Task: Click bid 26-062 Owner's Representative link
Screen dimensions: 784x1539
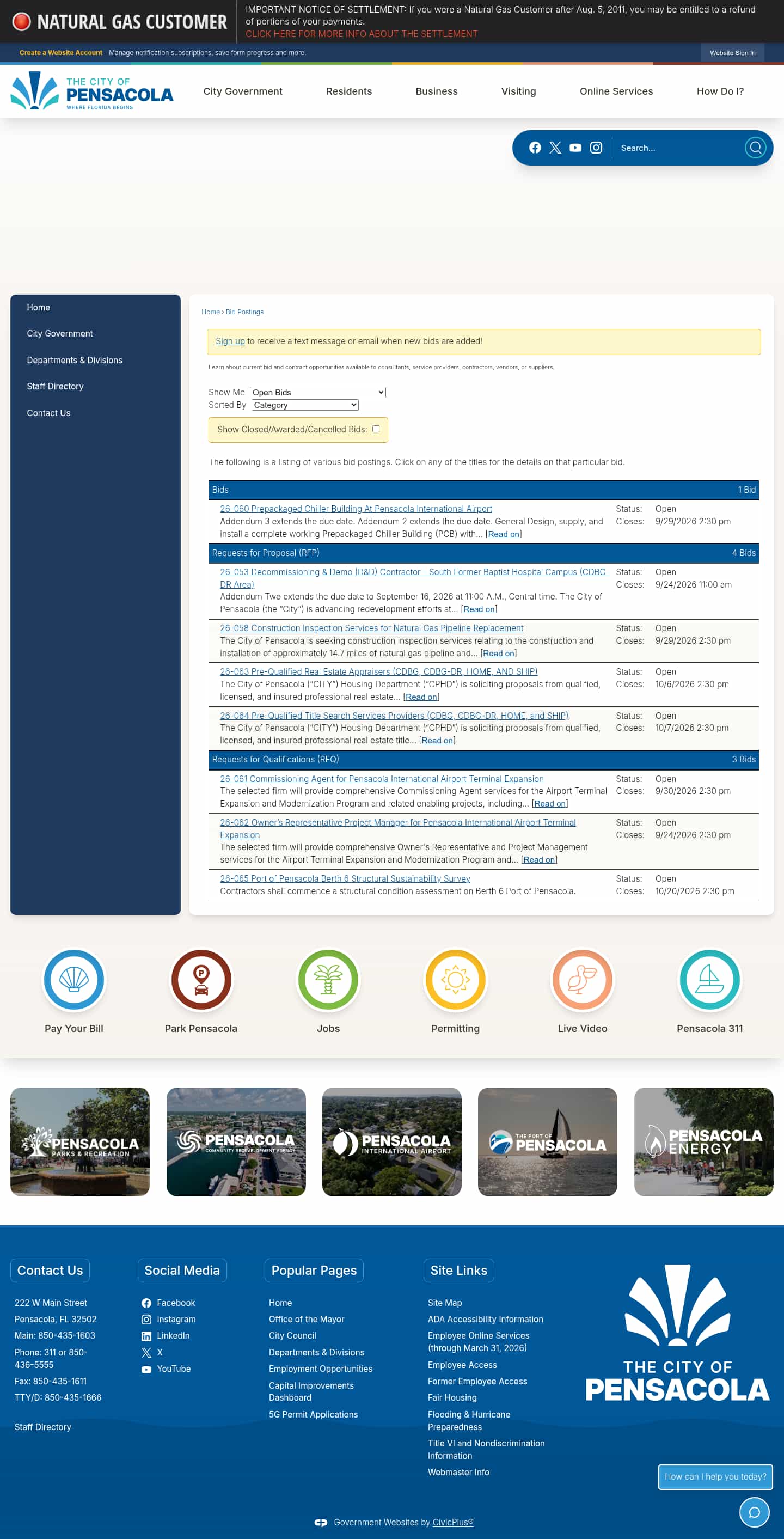Action: click(397, 829)
